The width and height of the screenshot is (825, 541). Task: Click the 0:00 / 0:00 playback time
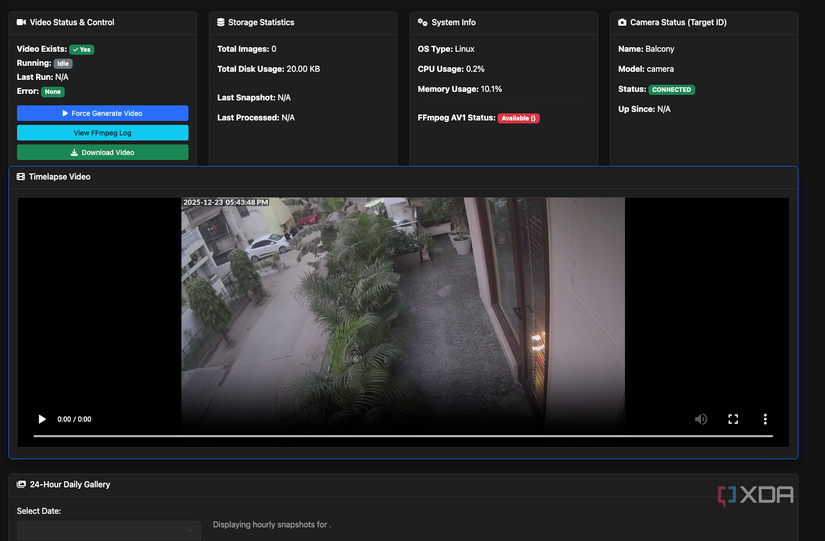coord(74,419)
